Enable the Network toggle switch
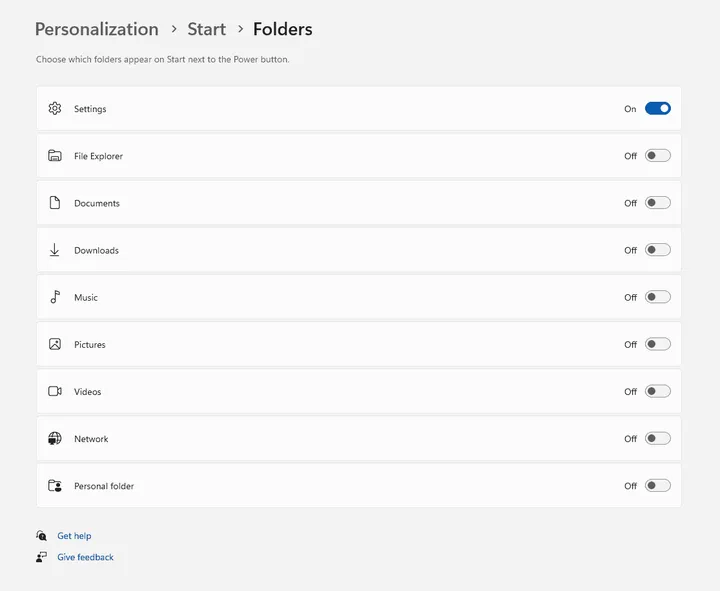This screenshot has height=591, width=720. (657, 439)
